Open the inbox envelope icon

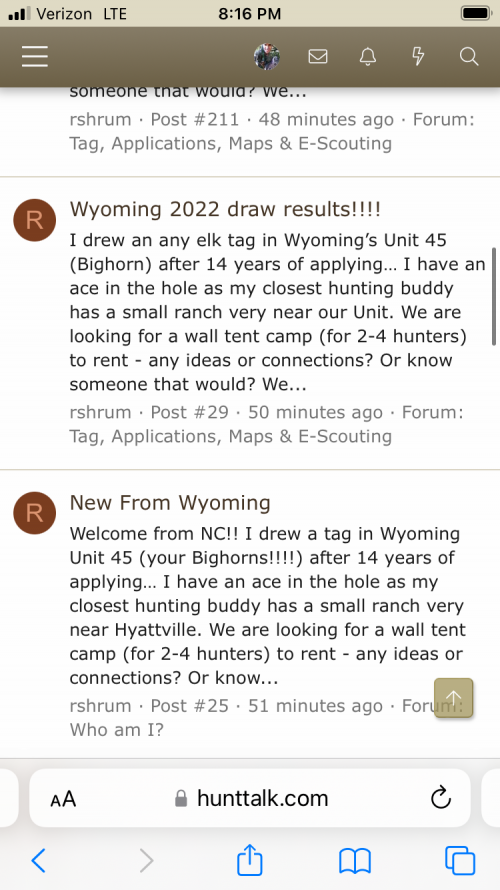[x=318, y=57]
